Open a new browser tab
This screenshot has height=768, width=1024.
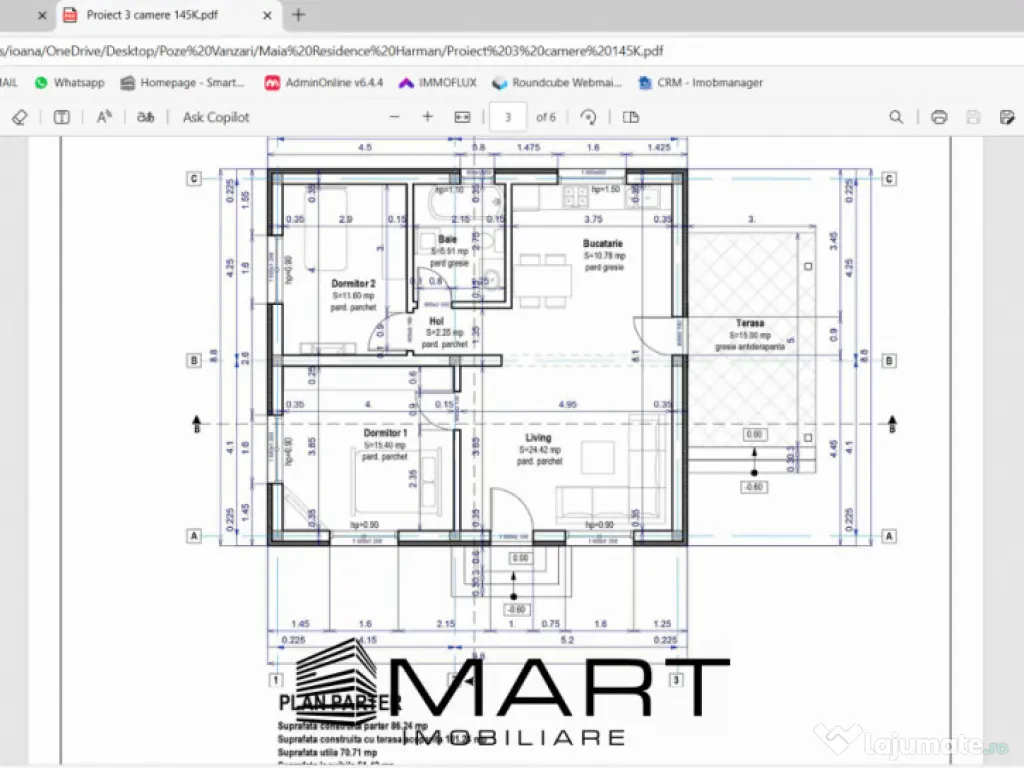pyautogui.click(x=299, y=16)
